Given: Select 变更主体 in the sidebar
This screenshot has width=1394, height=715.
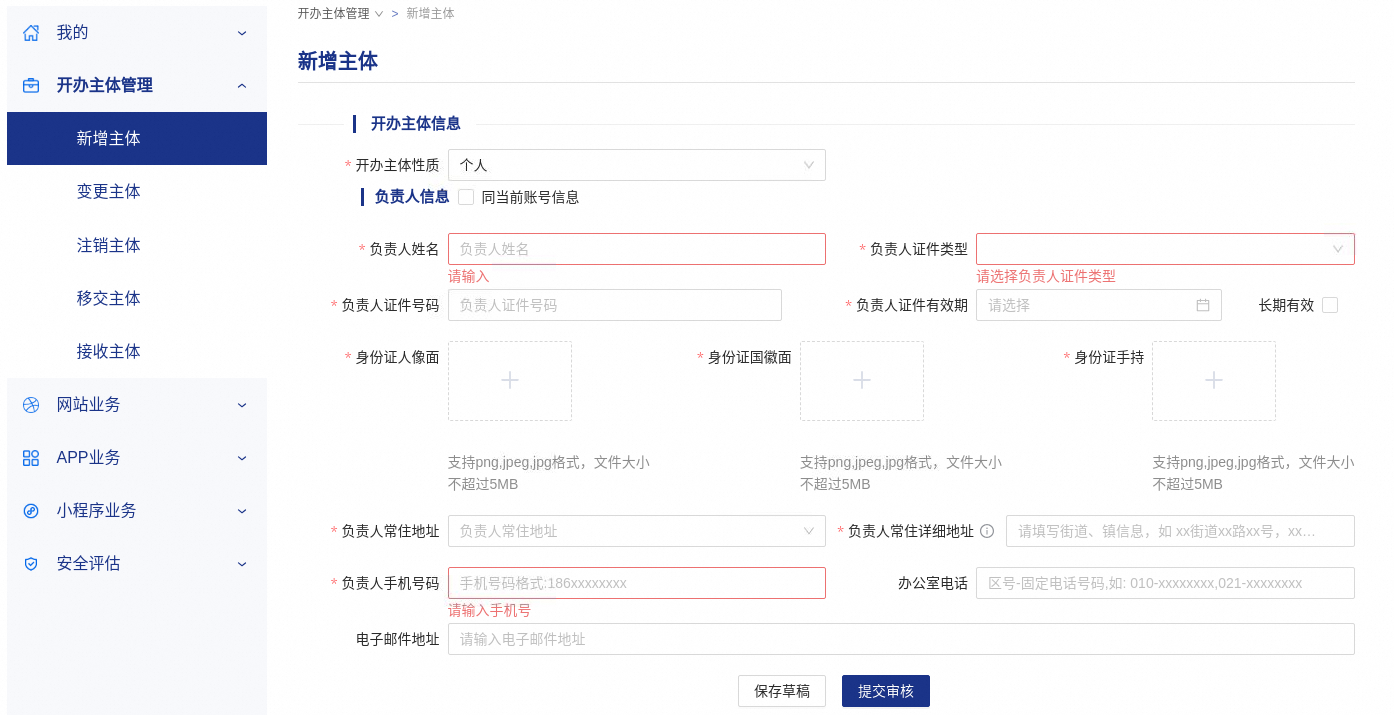Looking at the screenshot, I should 109,192.
